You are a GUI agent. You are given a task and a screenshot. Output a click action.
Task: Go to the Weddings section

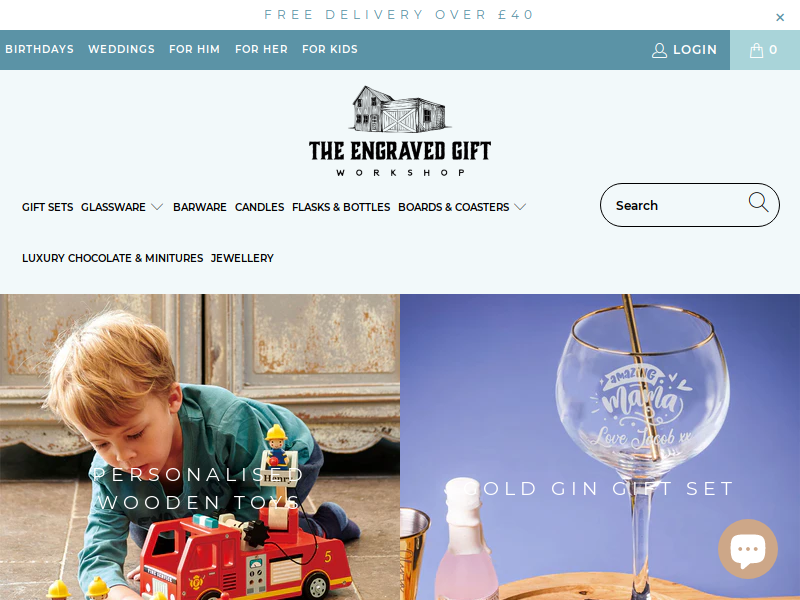(121, 49)
